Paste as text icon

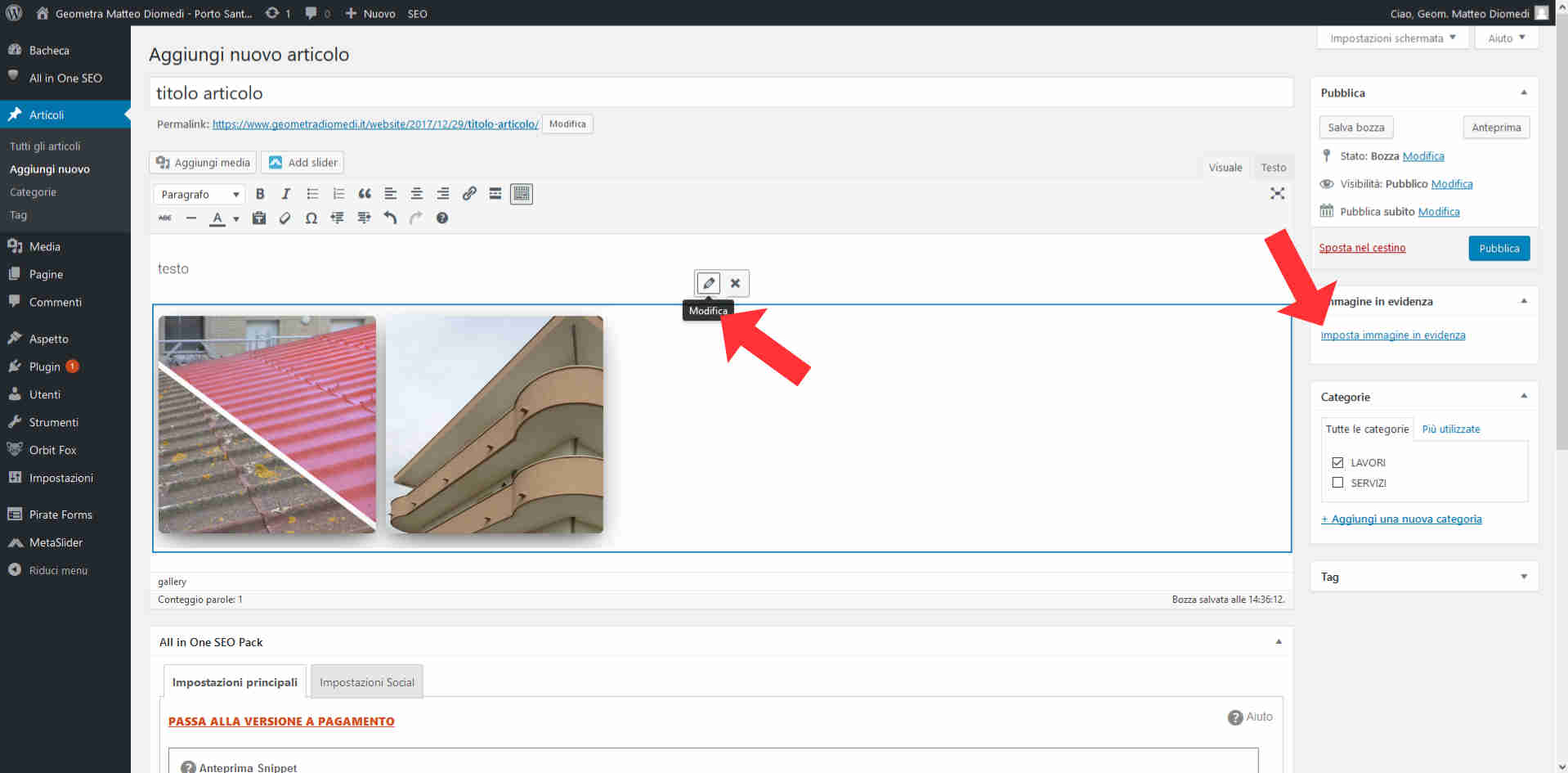tap(259, 218)
